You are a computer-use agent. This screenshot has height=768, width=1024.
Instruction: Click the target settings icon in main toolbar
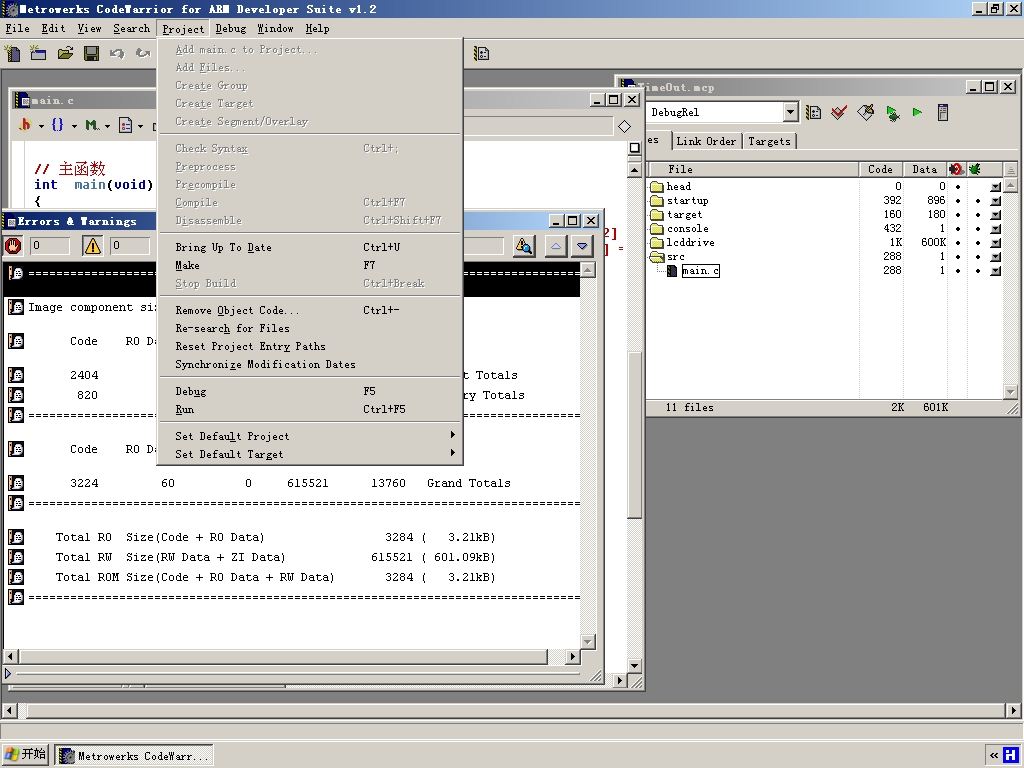coord(481,53)
